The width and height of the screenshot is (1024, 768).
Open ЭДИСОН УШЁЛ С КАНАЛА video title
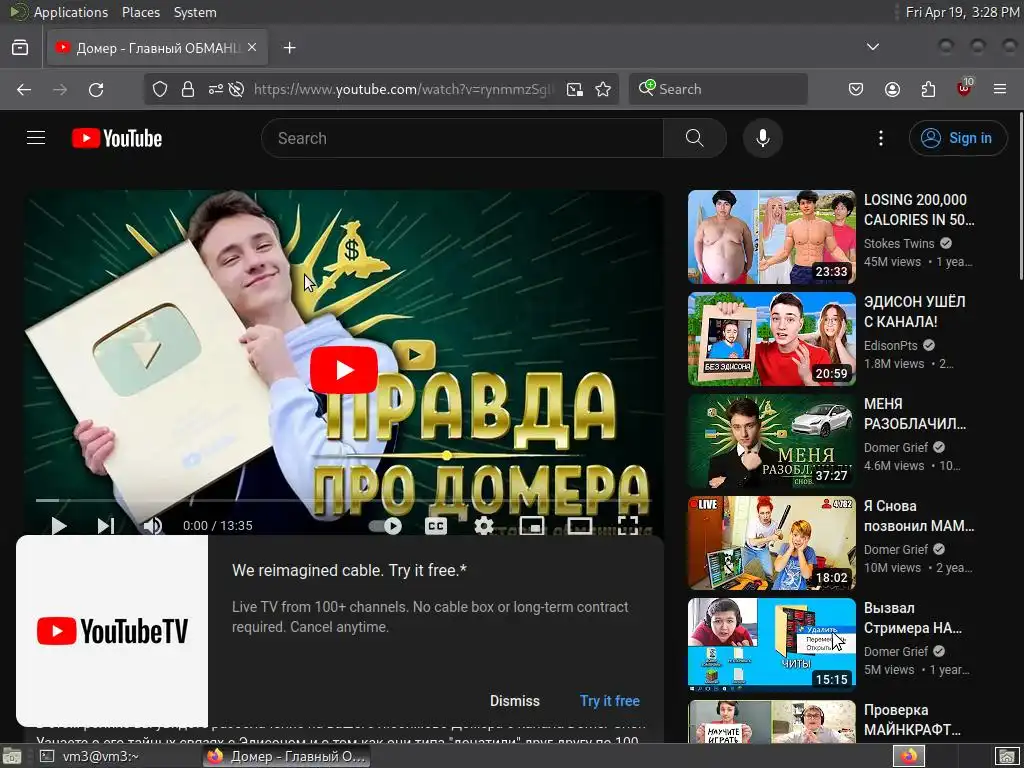(914, 312)
